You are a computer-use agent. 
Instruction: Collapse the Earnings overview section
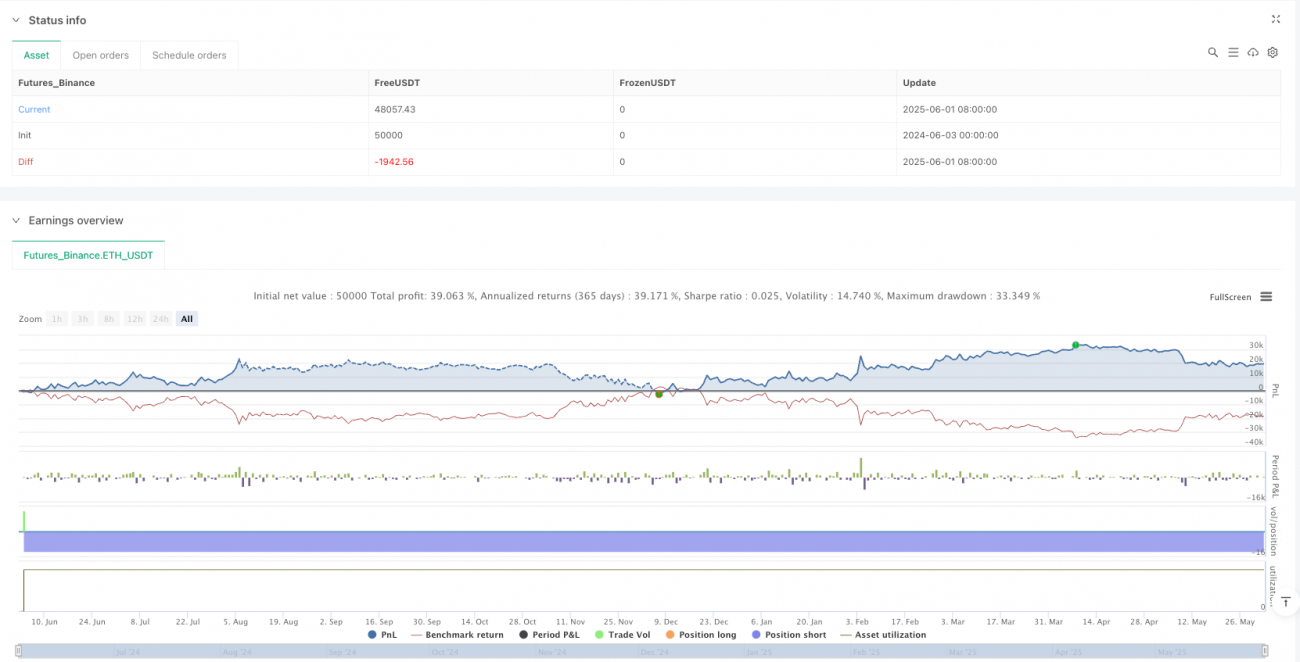pyautogui.click(x=15, y=220)
